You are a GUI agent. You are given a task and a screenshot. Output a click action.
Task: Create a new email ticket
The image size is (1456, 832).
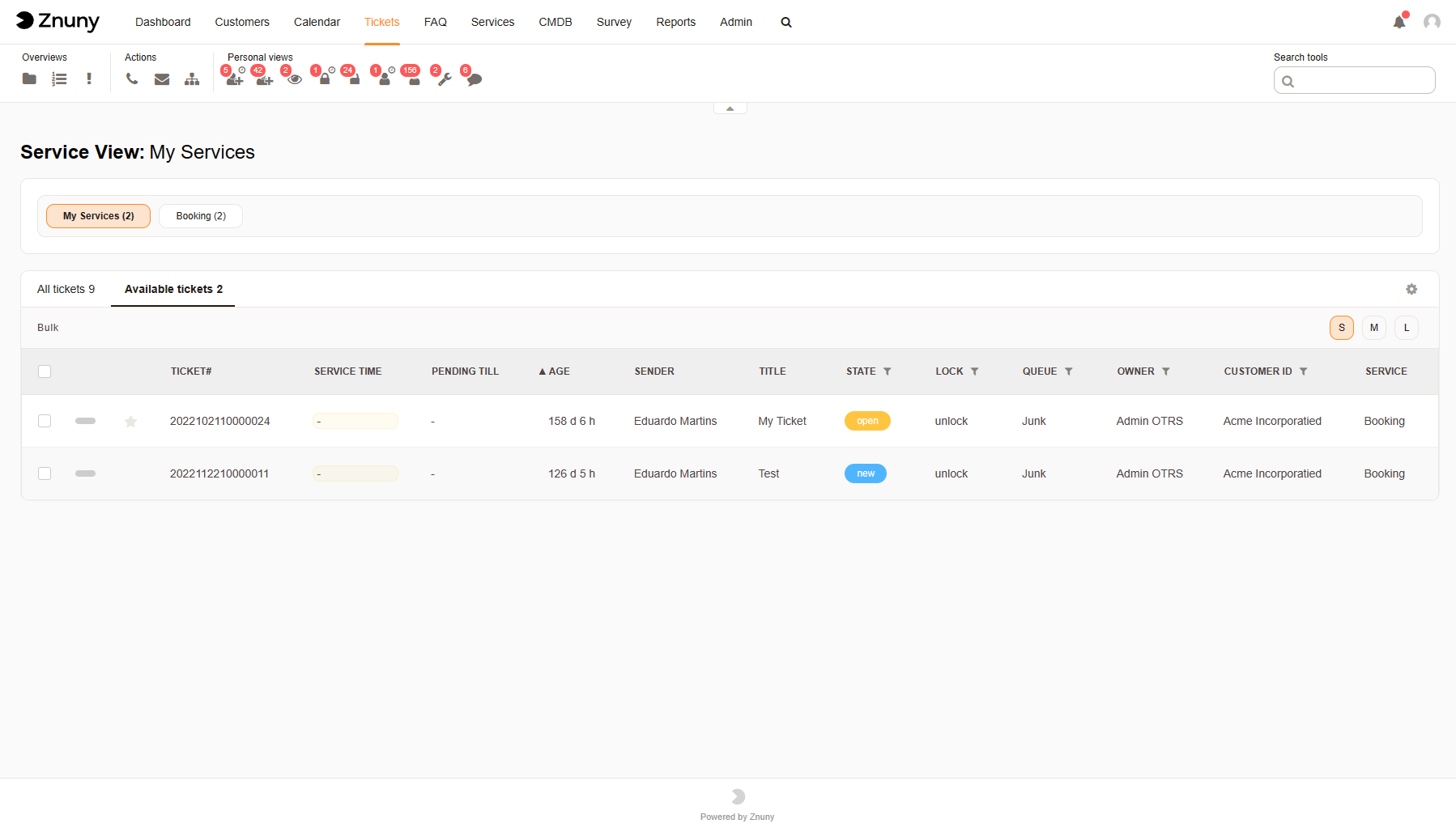pyautogui.click(x=162, y=79)
